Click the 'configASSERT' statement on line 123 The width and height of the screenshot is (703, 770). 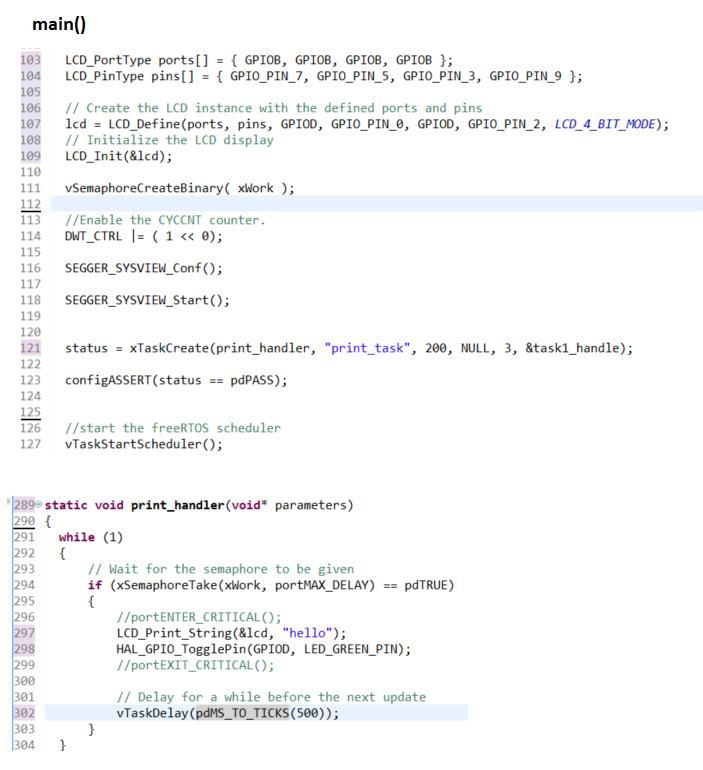176,380
